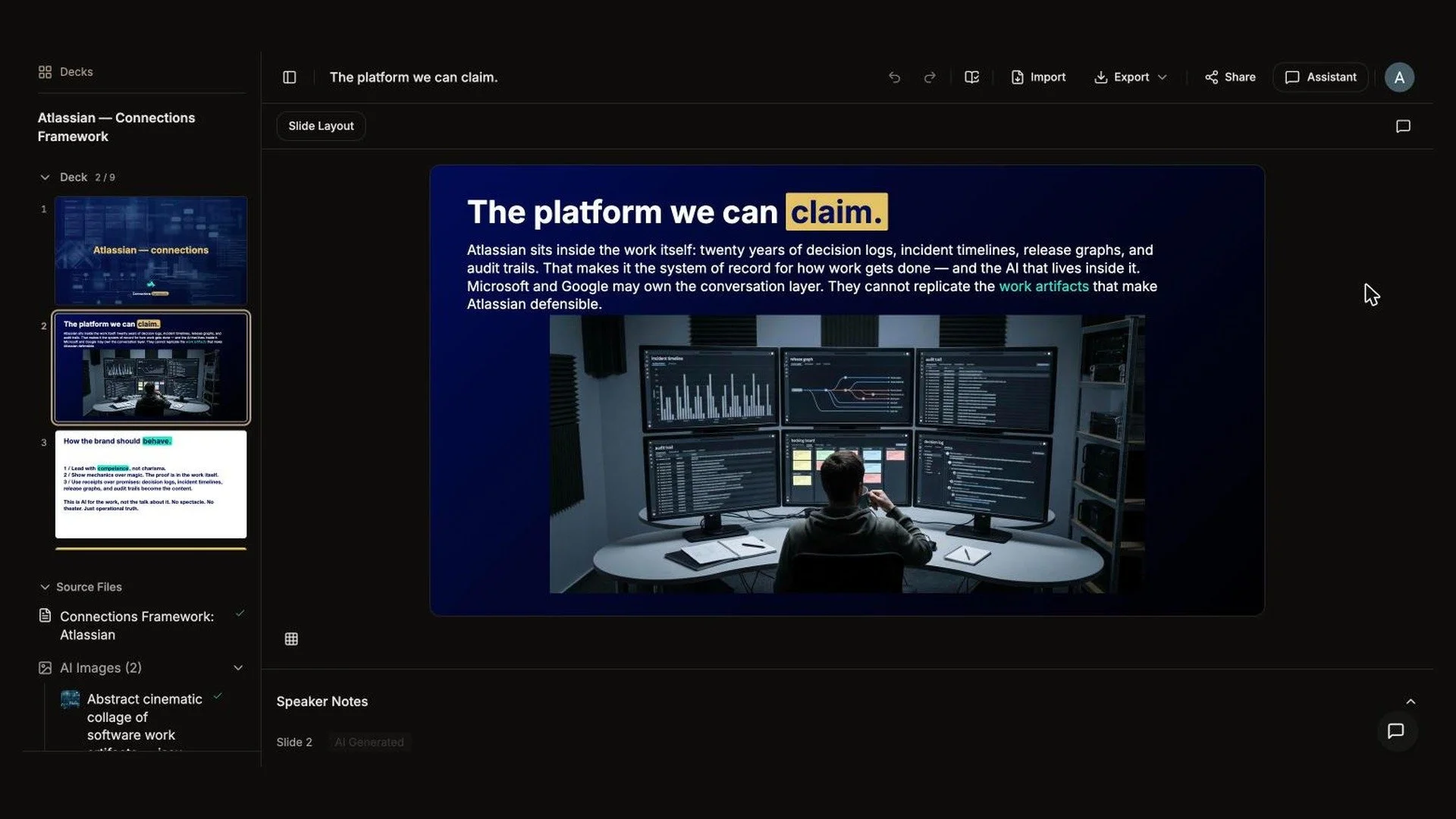Click the AI Generated tag in notes
The height and width of the screenshot is (819, 1456).
point(369,742)
